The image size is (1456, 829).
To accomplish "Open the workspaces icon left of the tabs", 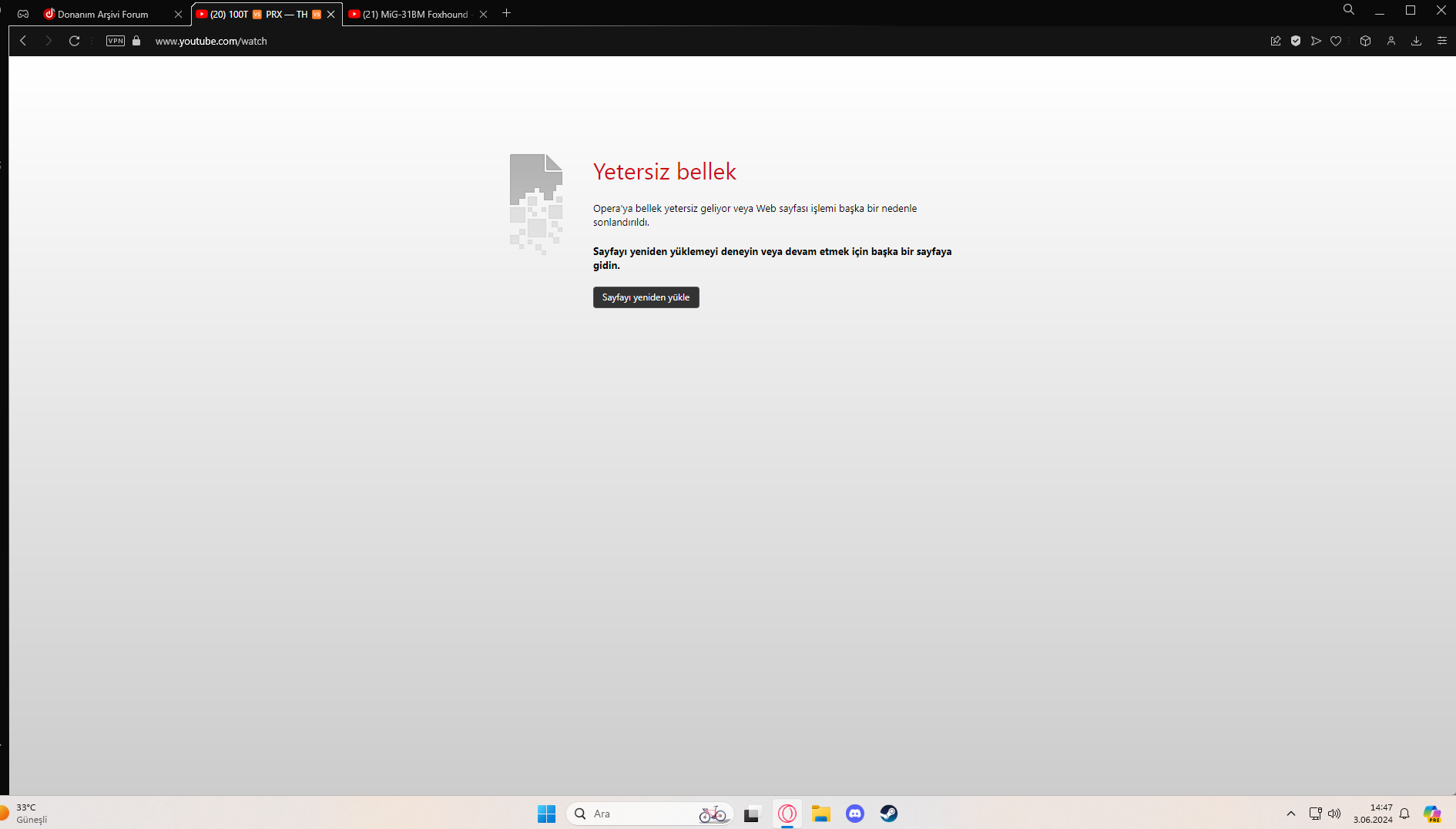I will click(23, 14).
